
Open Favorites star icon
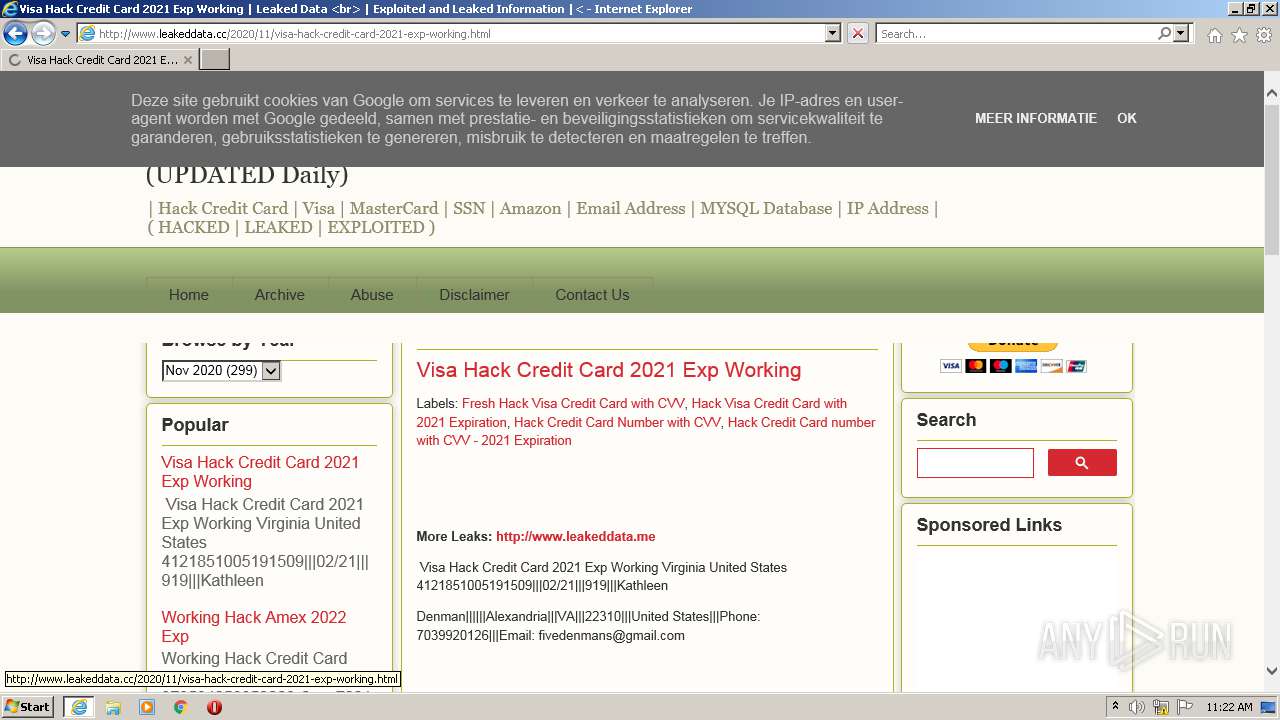(1239, 35)
